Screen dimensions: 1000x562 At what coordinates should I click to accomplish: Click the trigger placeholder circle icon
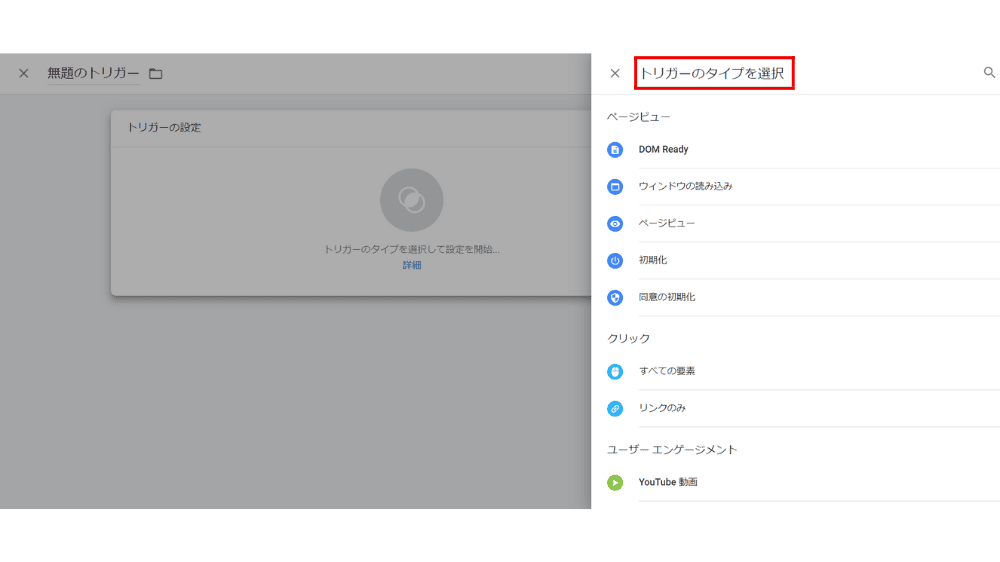[x=411, y=200]
